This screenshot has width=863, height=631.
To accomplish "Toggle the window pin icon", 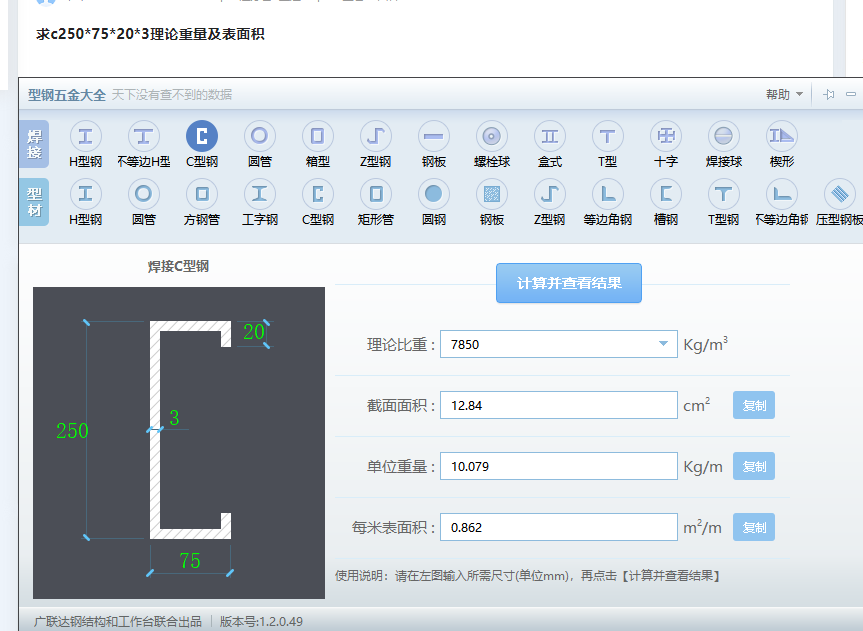I will click(828, 93).
